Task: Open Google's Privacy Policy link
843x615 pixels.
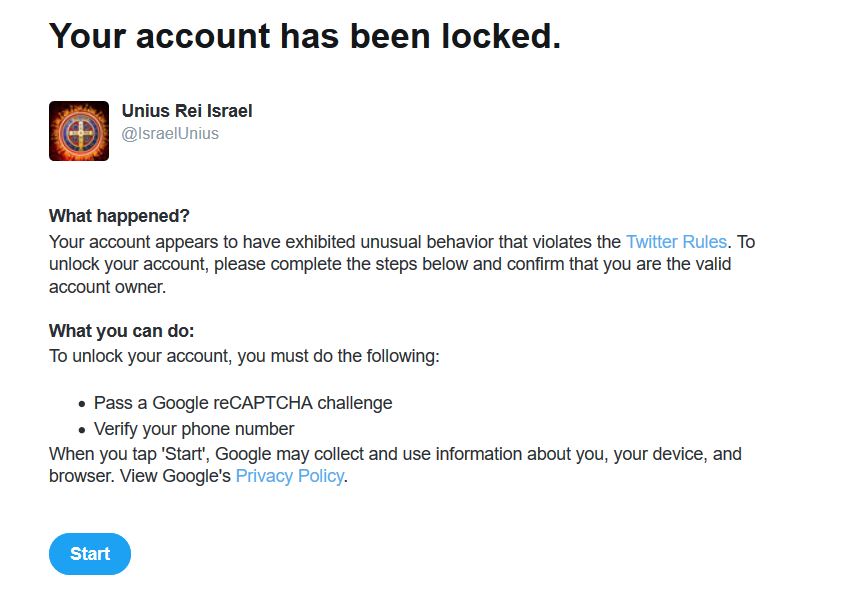Action: [289, 477]
